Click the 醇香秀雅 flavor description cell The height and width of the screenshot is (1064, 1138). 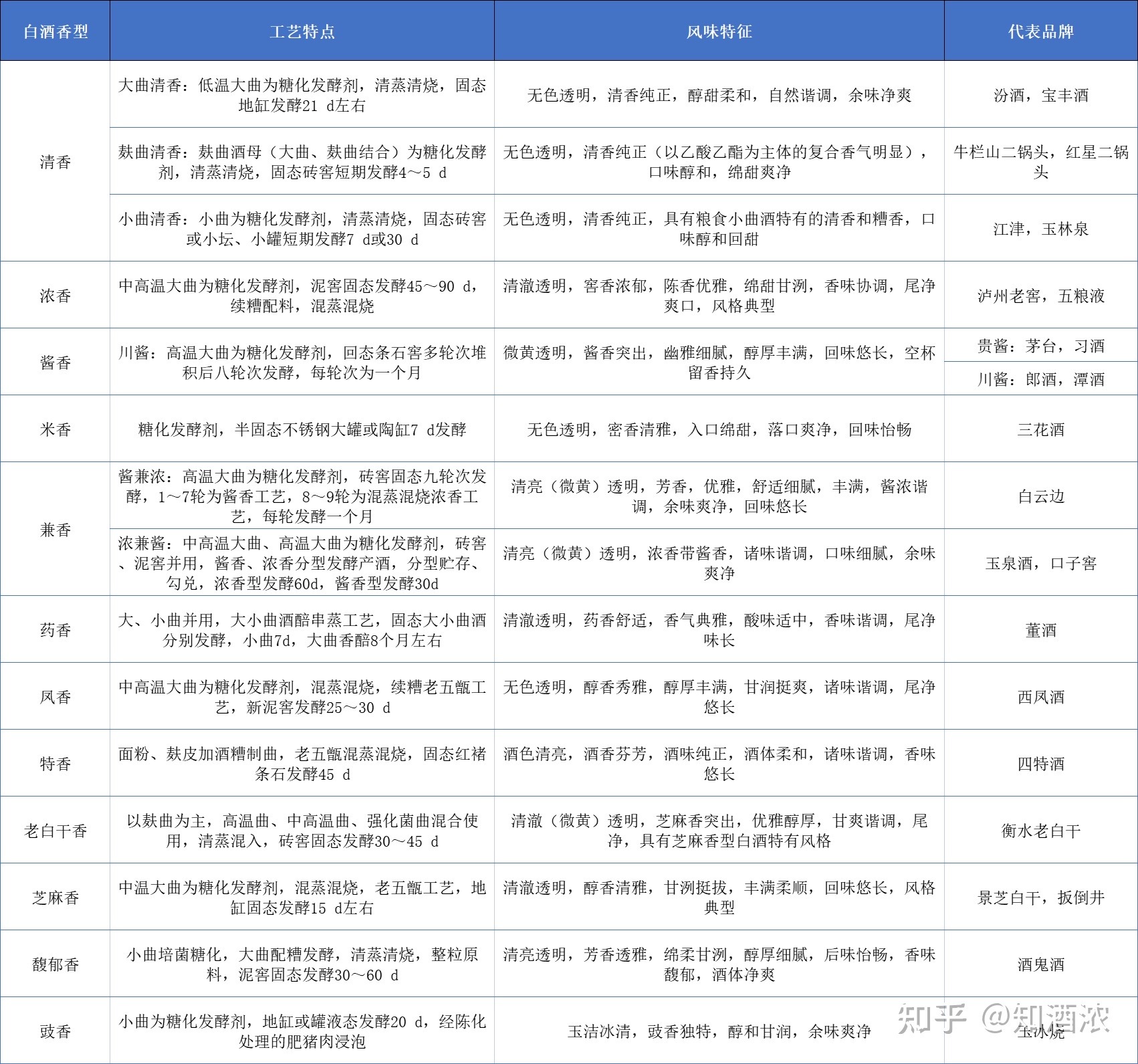[719, 696]
